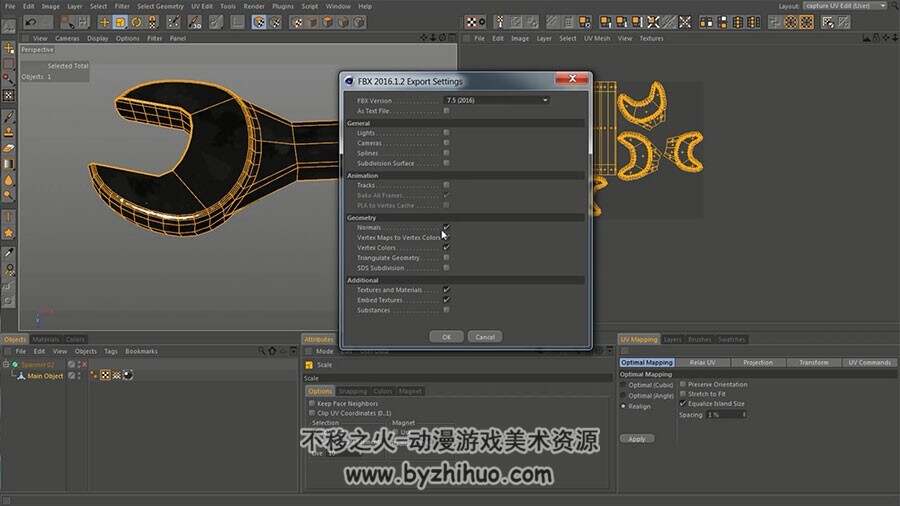Toggle Equalize Island Size checkbox
Screen dimensions: 900x506
[683, 403]
